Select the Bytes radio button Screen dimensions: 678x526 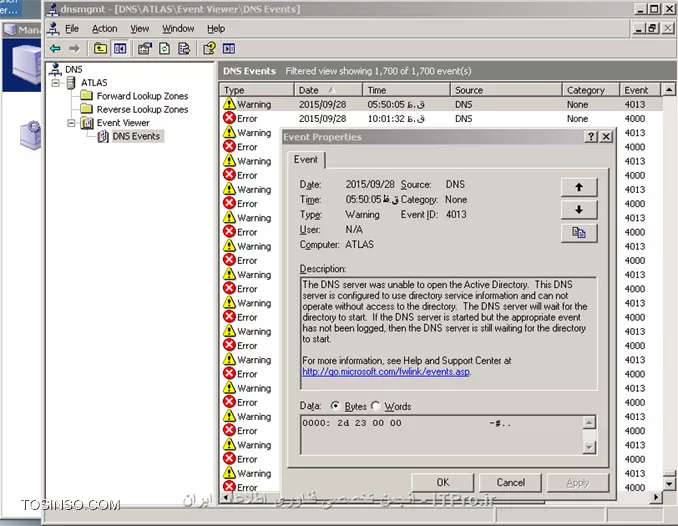click(x=335, y=406)
